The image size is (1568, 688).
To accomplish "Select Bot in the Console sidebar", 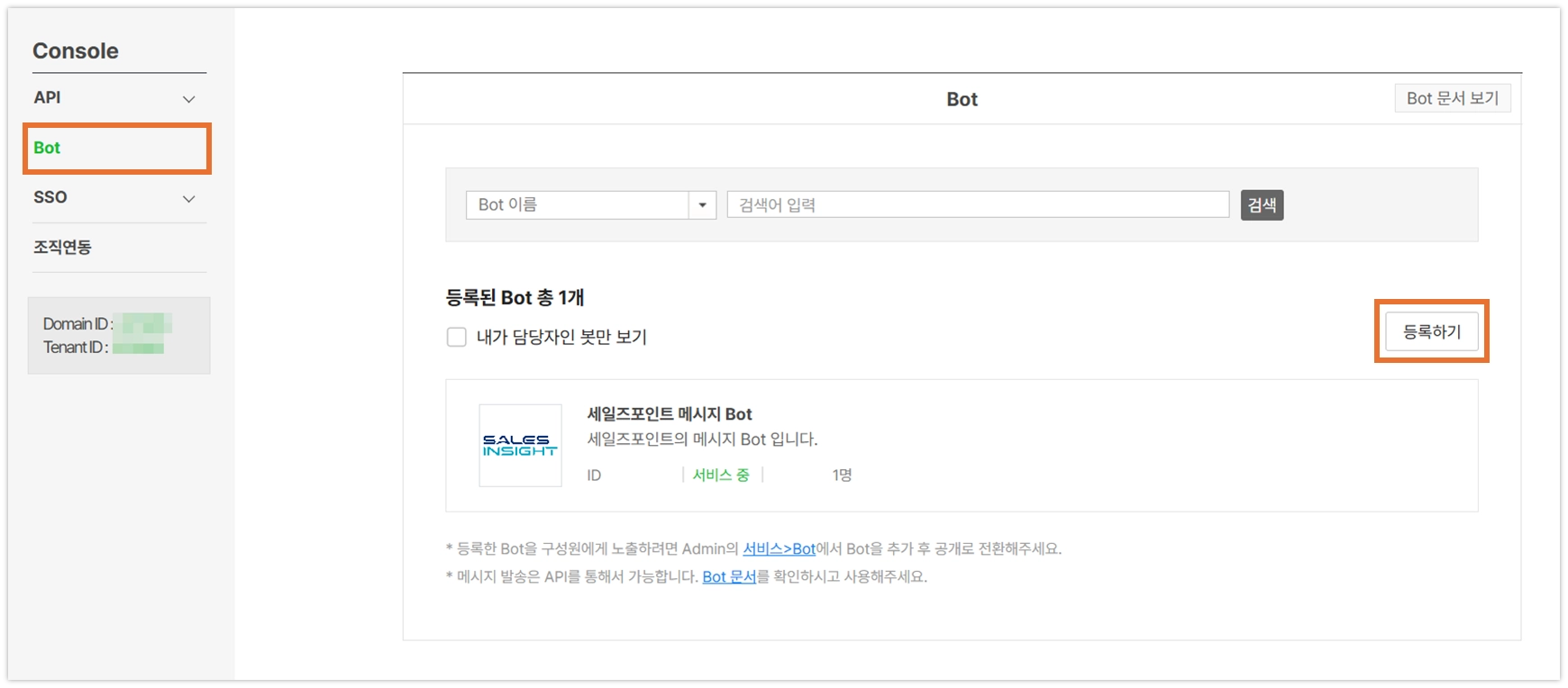I will [47, 148].
